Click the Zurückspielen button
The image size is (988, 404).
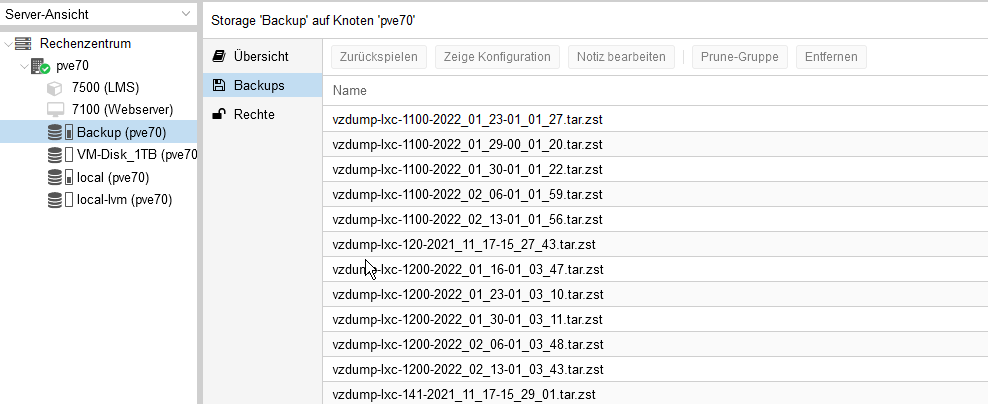click(379, 57)
